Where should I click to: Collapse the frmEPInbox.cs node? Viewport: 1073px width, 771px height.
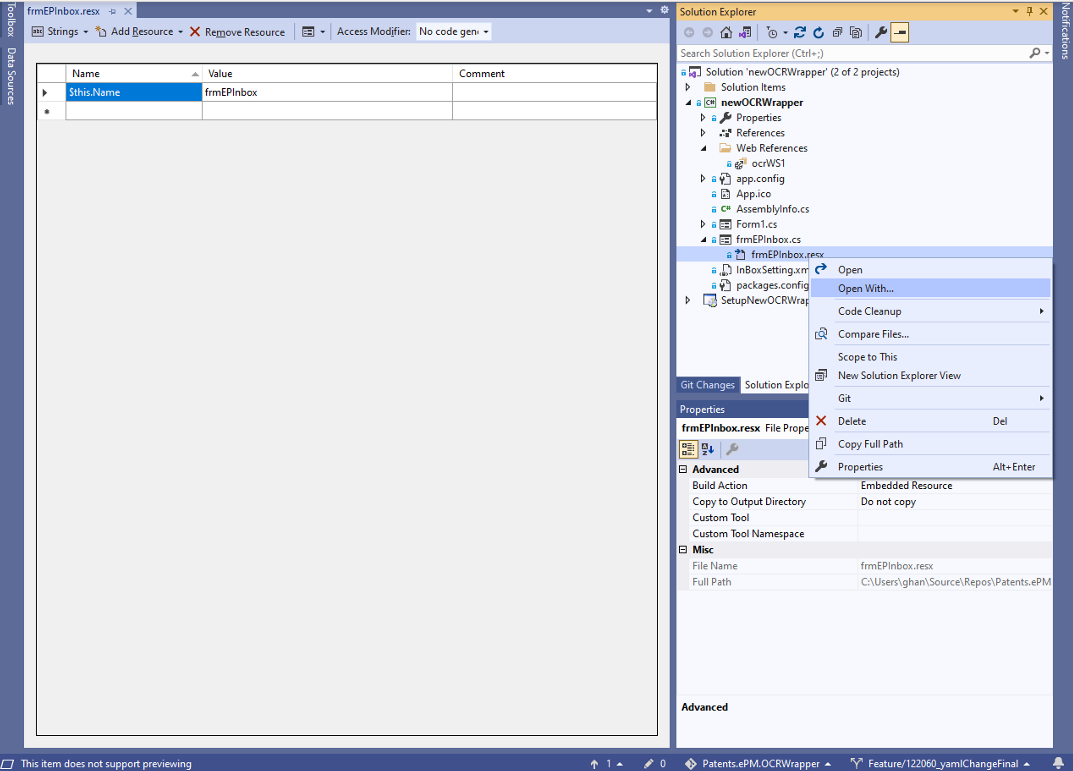point(703,239)
